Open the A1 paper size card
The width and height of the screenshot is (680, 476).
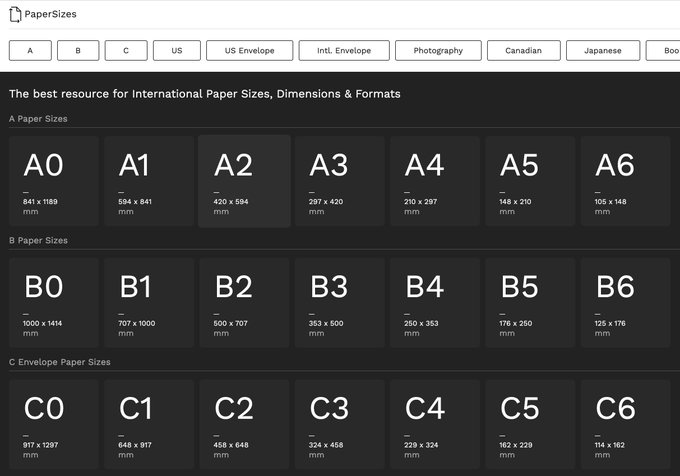pos(149,181)
